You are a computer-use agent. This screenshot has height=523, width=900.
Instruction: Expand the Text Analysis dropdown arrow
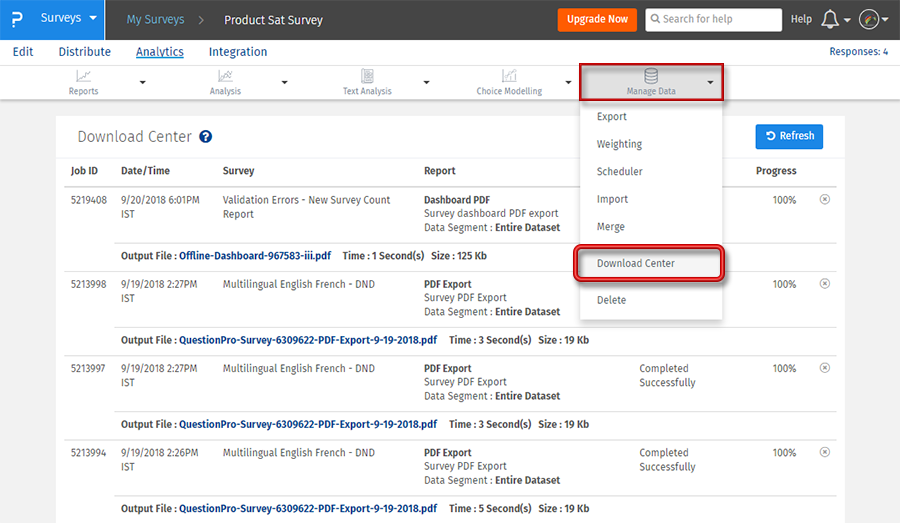(427, 83)
